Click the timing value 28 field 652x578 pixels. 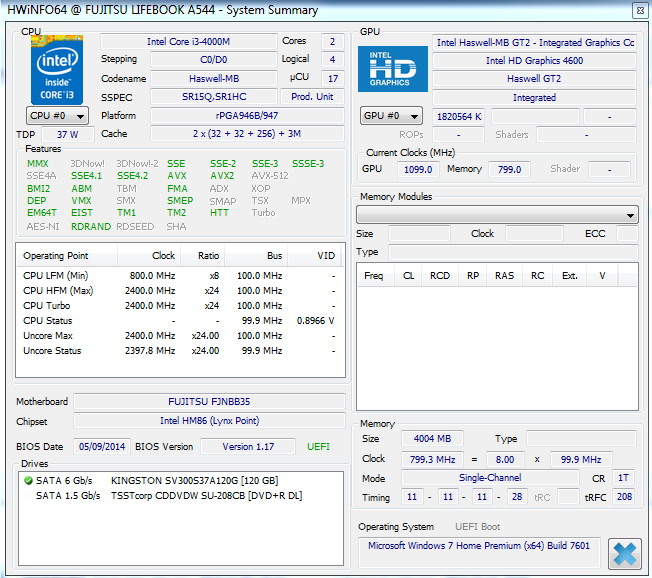[517, 496]
